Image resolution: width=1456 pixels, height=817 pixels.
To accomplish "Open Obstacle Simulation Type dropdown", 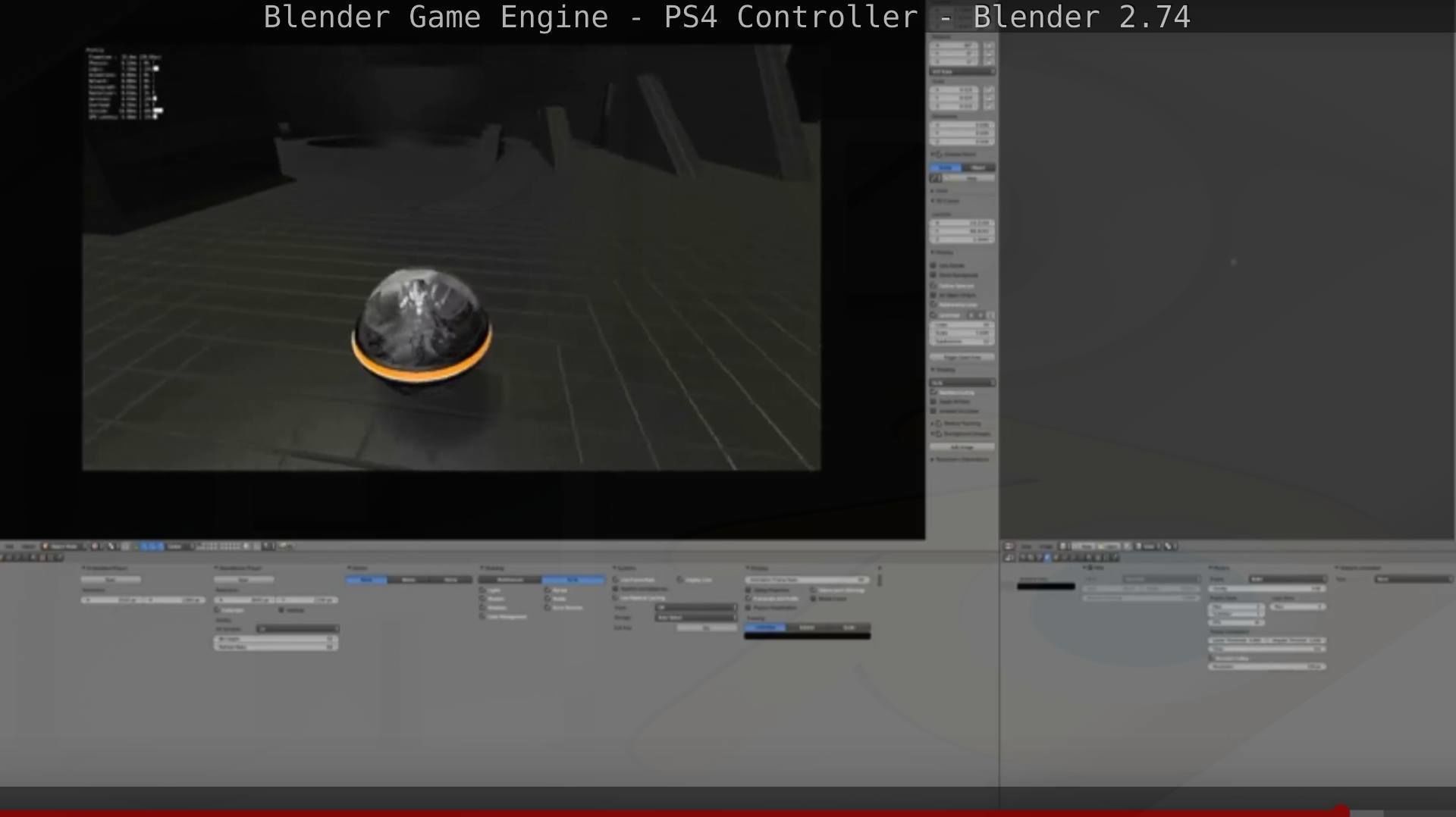I will [1413, 579].
